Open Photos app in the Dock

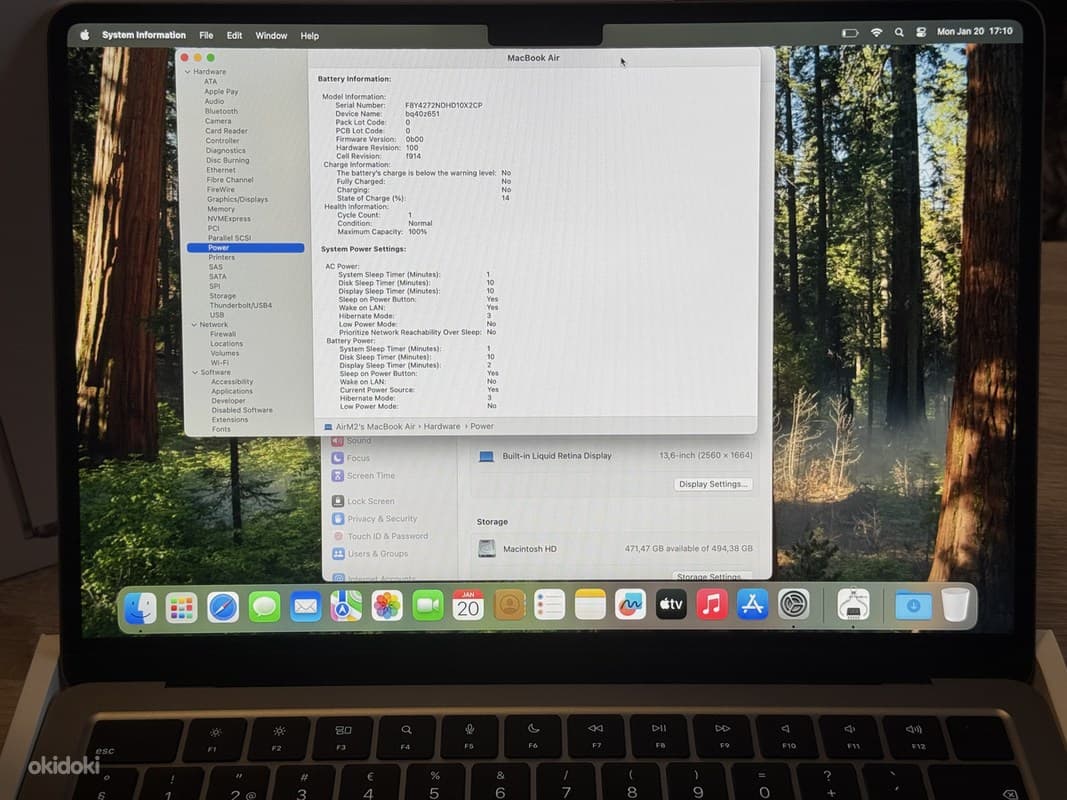[387, 605]
